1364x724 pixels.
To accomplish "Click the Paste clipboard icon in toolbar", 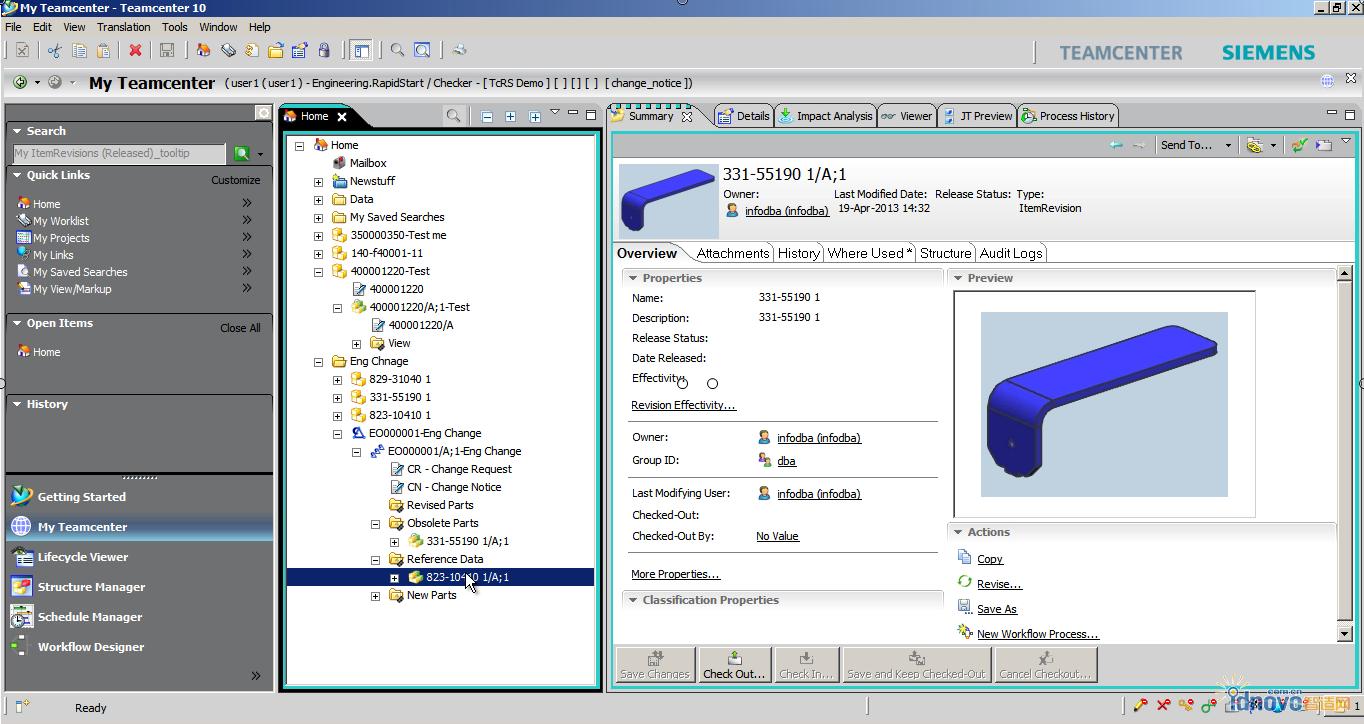I will [x=105, y=50].
